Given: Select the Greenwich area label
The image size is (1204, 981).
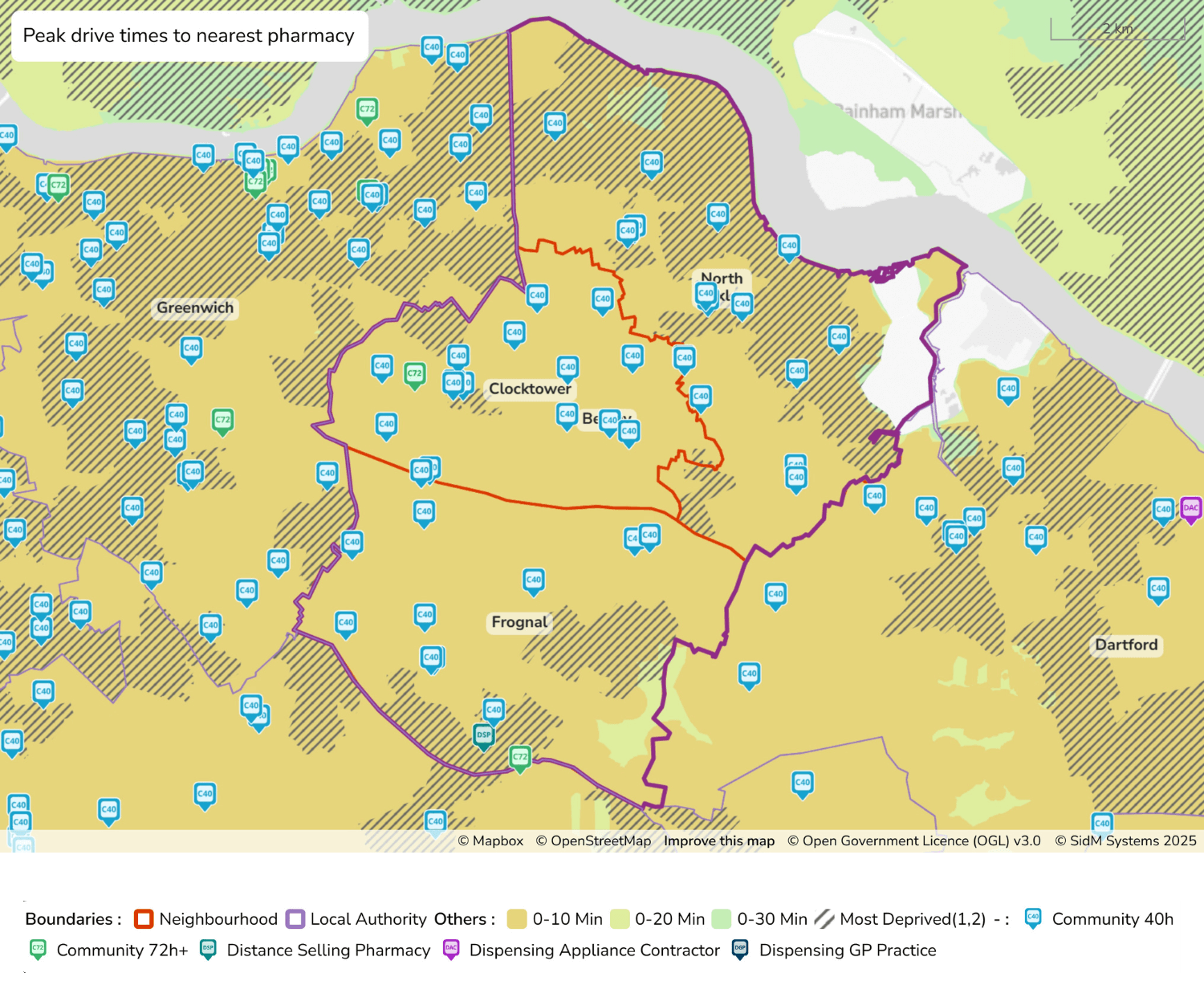Looking at the screenshot, I should coord(194,307).
